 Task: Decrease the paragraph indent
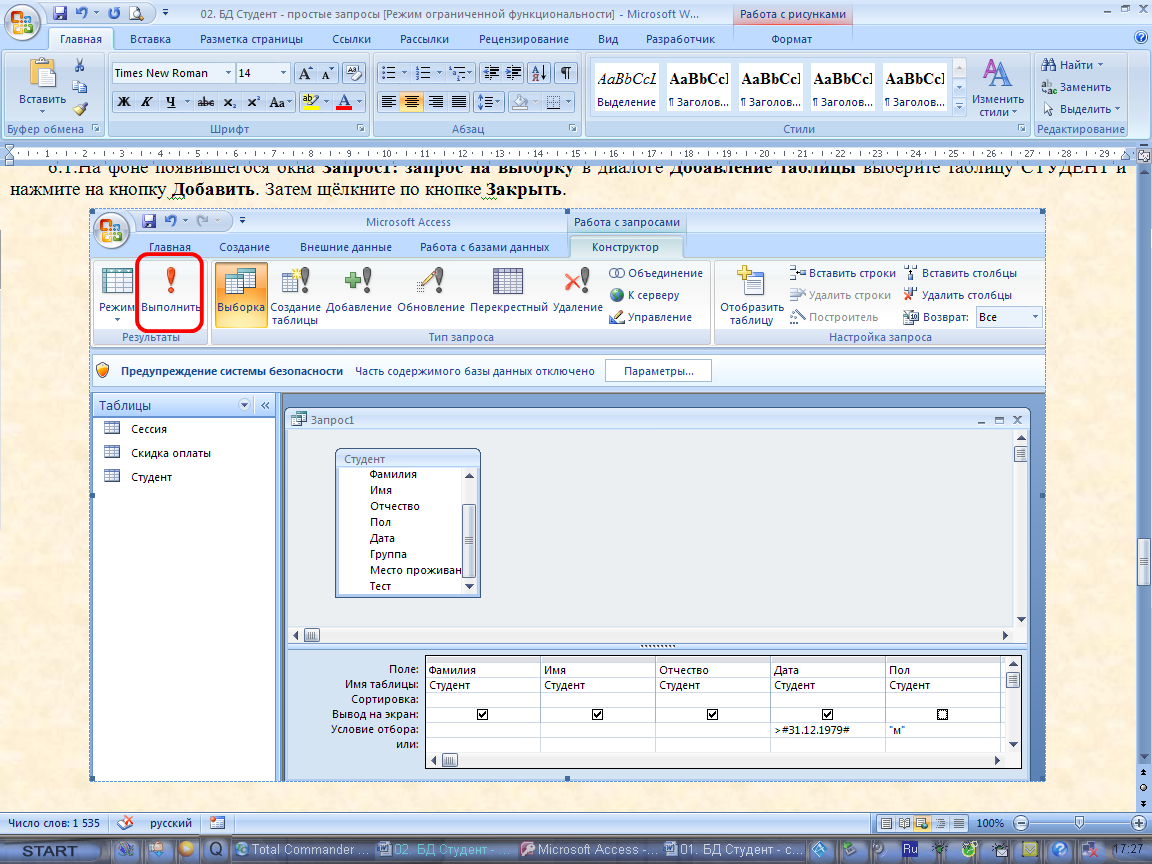492,73
